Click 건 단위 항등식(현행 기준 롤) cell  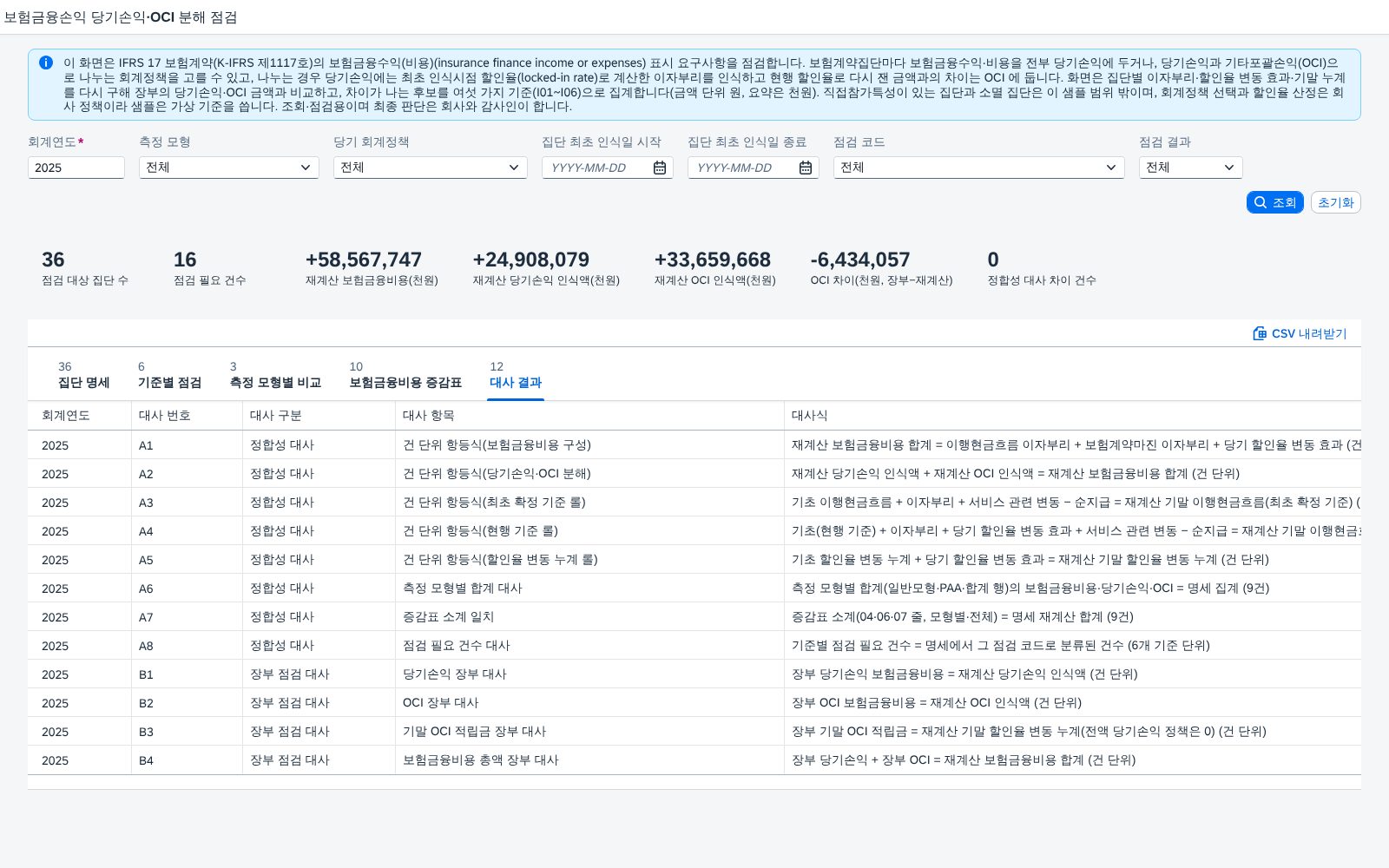590,531
